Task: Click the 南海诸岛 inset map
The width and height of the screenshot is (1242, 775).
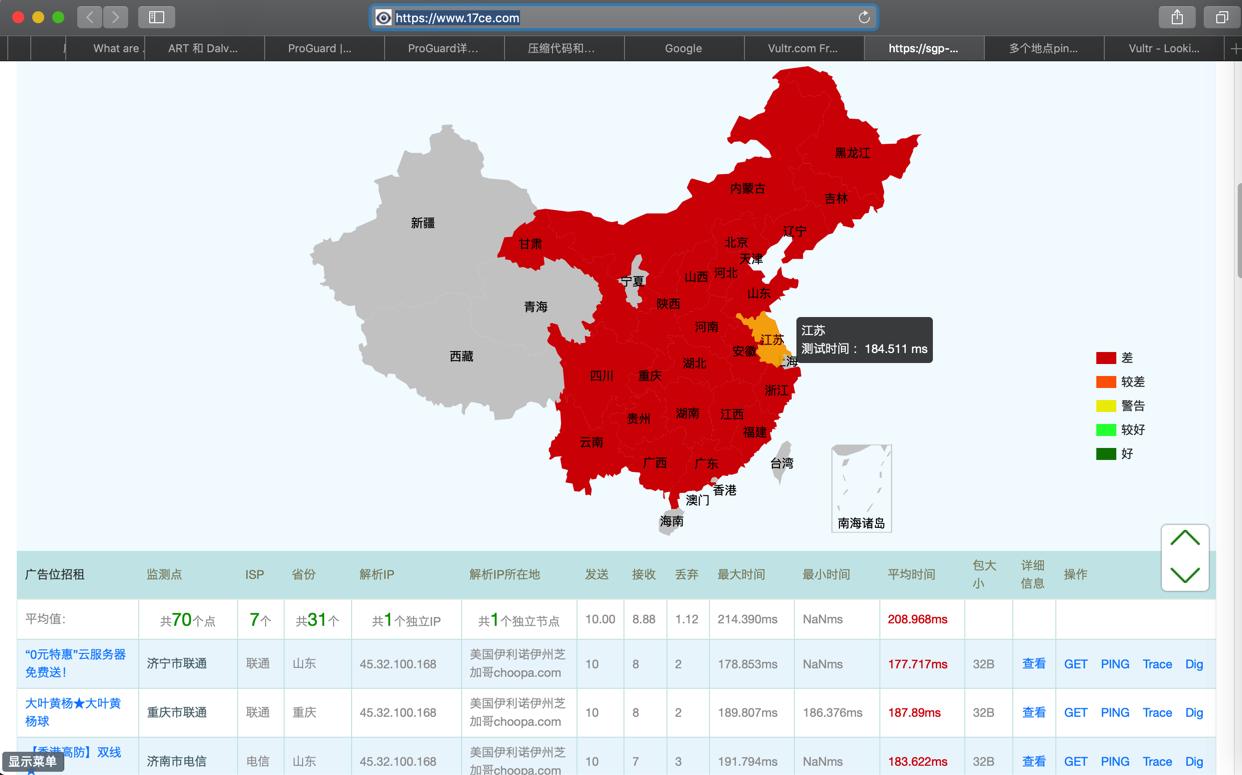Action: (x=861, y=488)
